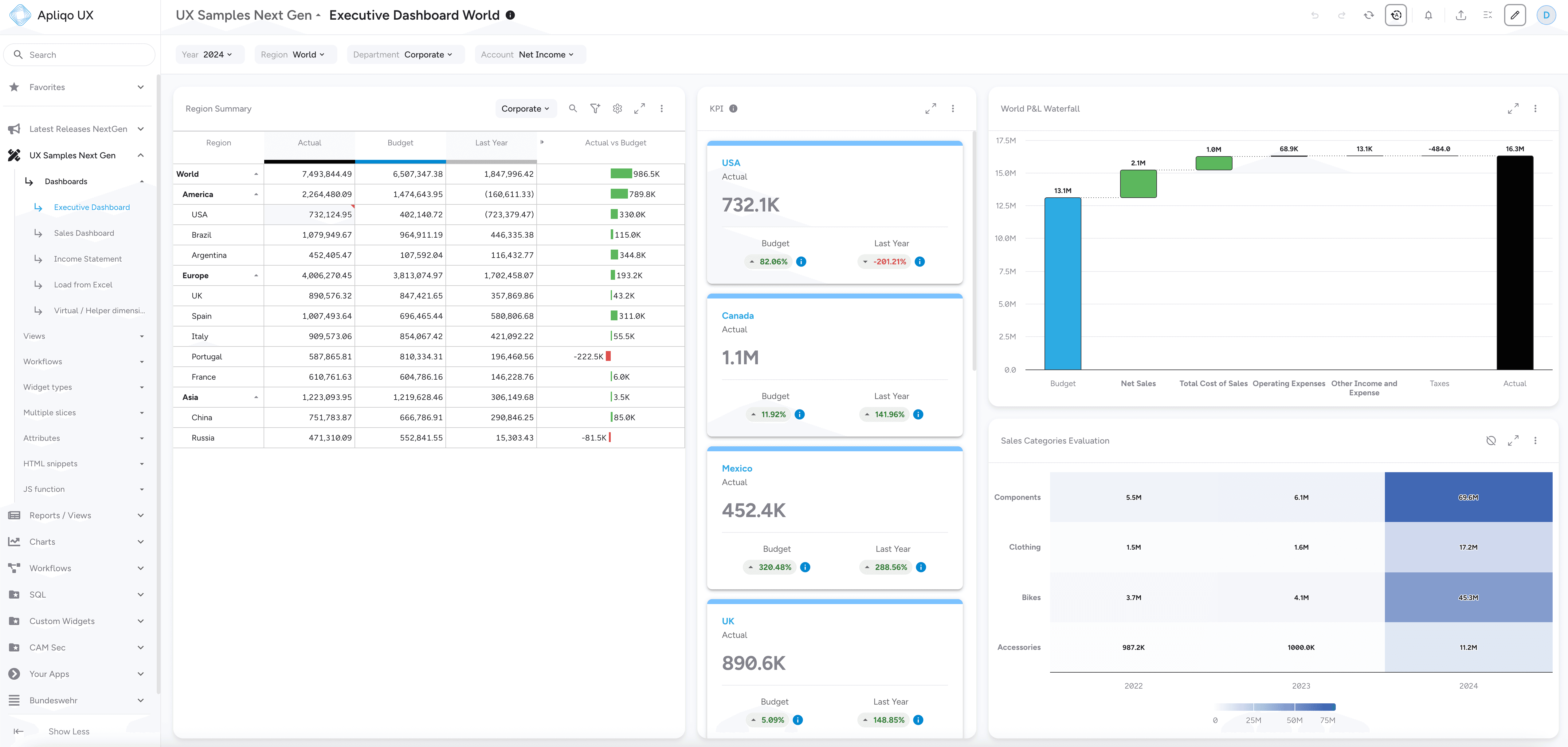Screen dimensions: 1568x747
Task: Click the heatmap color legend gradient bar
Action: pos(1275,707)
